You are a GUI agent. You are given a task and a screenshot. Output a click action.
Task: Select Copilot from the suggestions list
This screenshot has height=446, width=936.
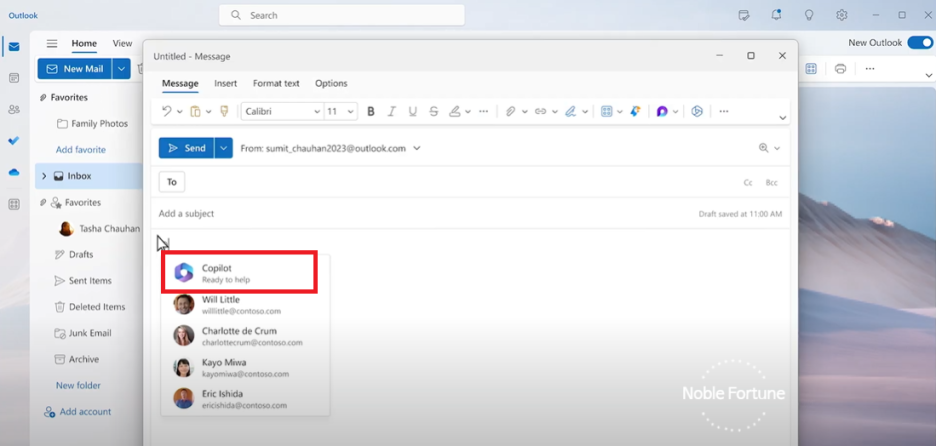239,273
